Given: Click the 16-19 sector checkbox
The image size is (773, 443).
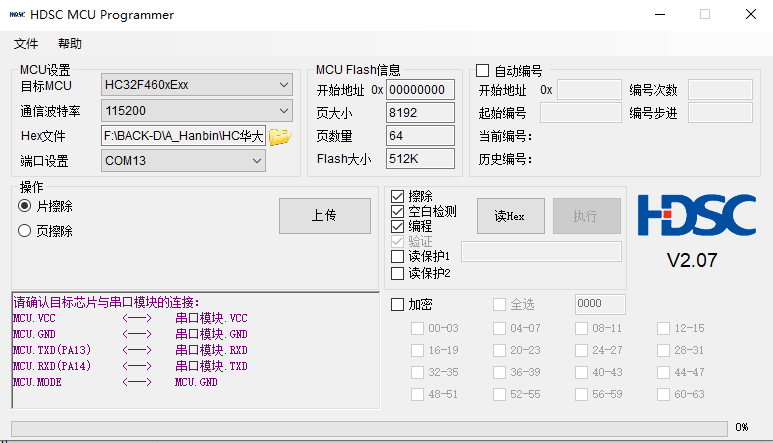Looking at the screenshot, I should [418, 350].
